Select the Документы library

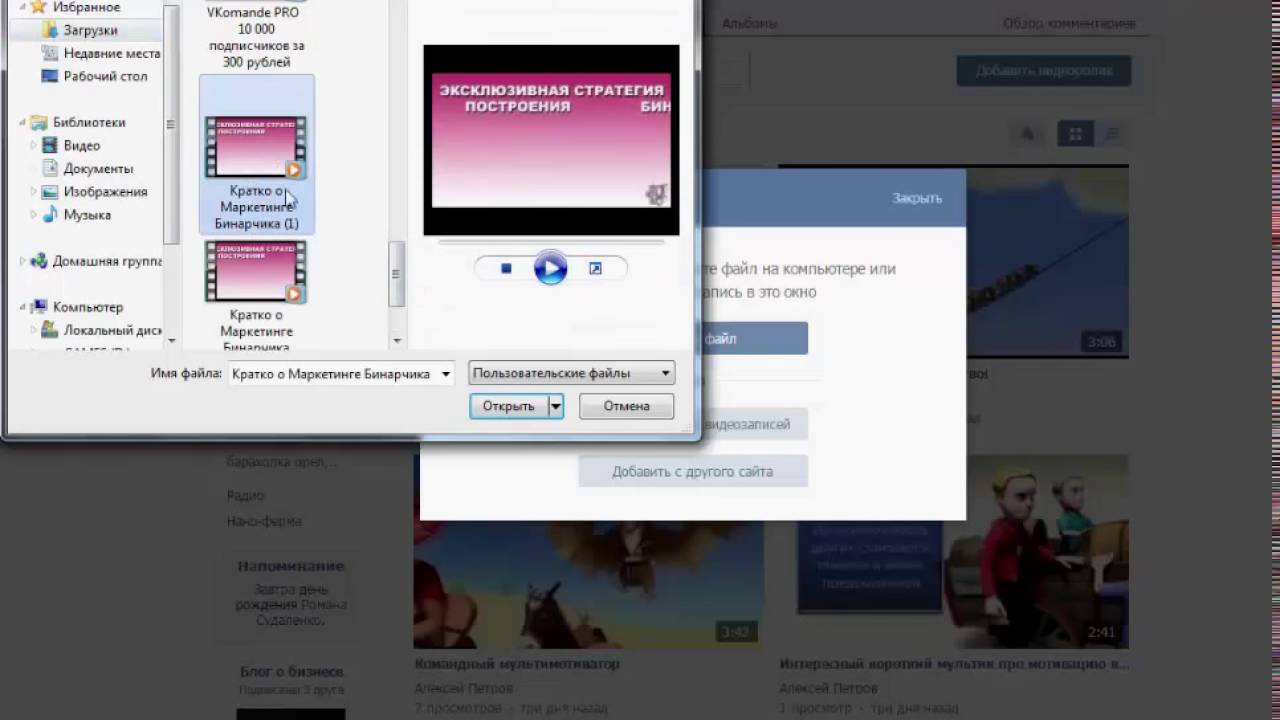point(98,168)
